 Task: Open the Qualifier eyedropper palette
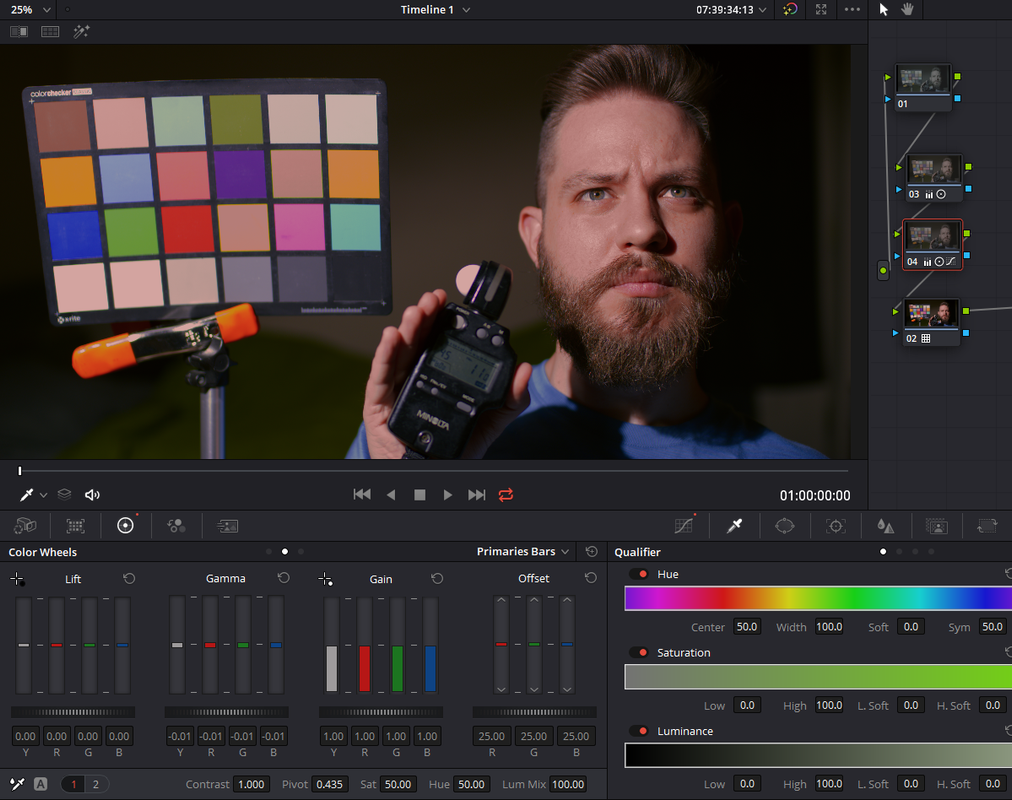734,526
